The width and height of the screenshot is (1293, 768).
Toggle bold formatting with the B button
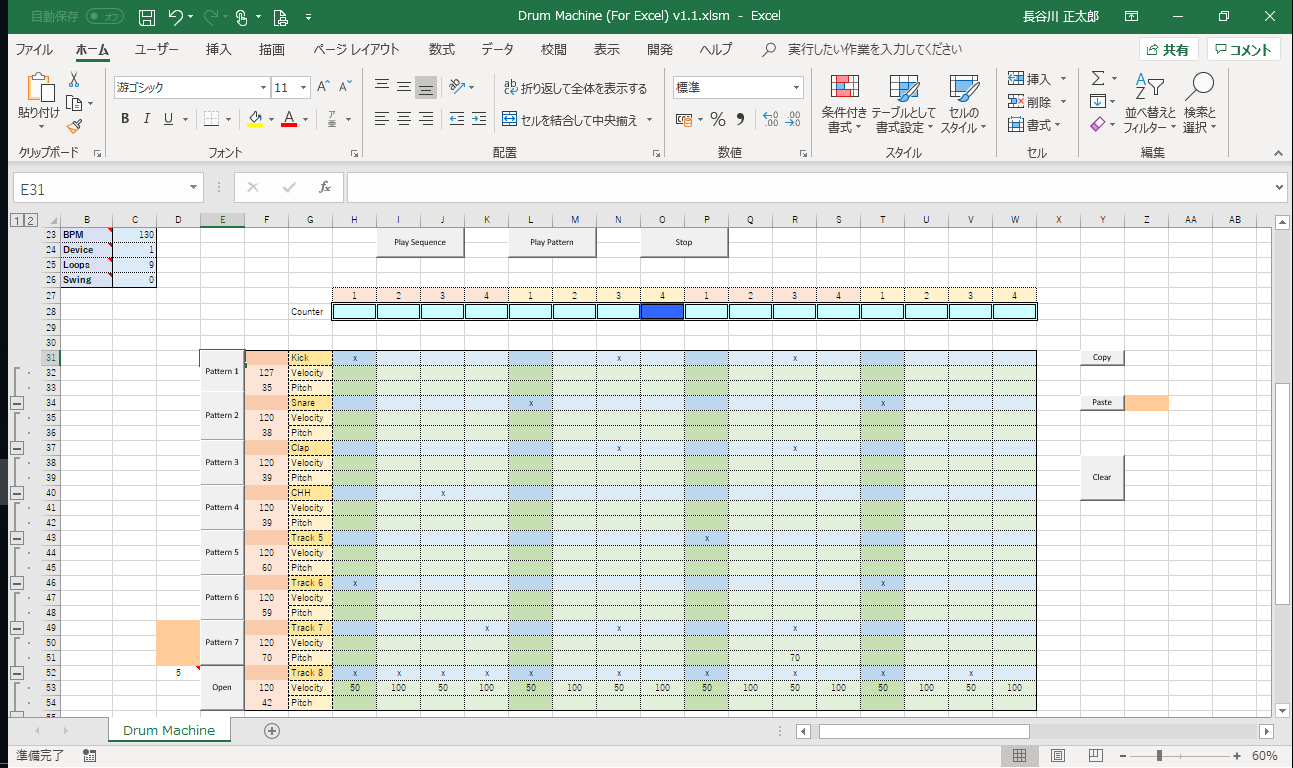pyautogui.click(x=124, y=118)
